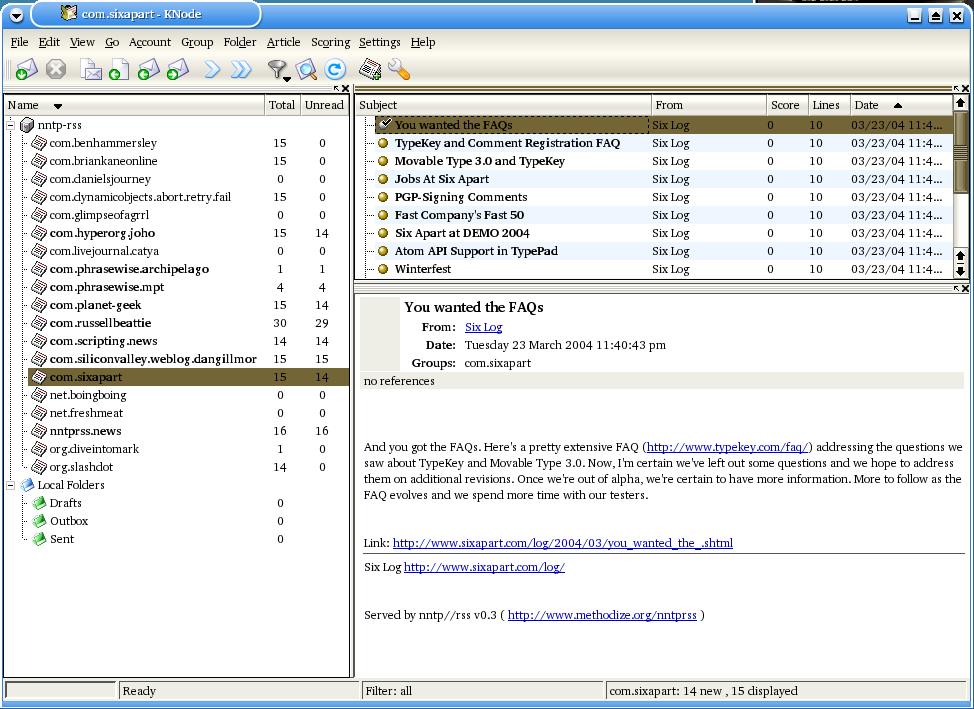Sort the folder list by Unread header
Image resolution: width=974 pixels, height=709 pixels.
tap(324, 105)
